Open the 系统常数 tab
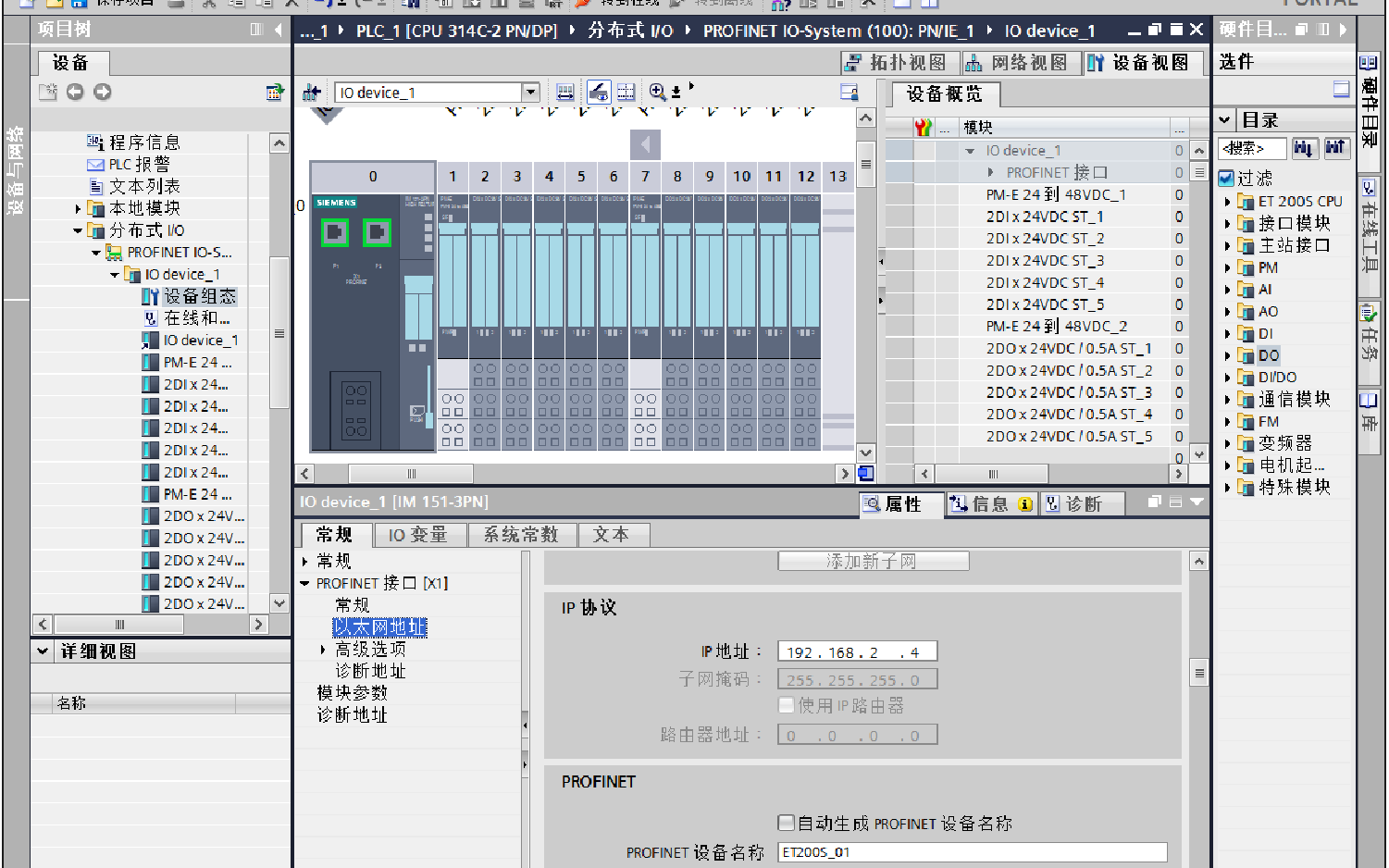This screenshot has width=1389, height=868. pos(521,535)
